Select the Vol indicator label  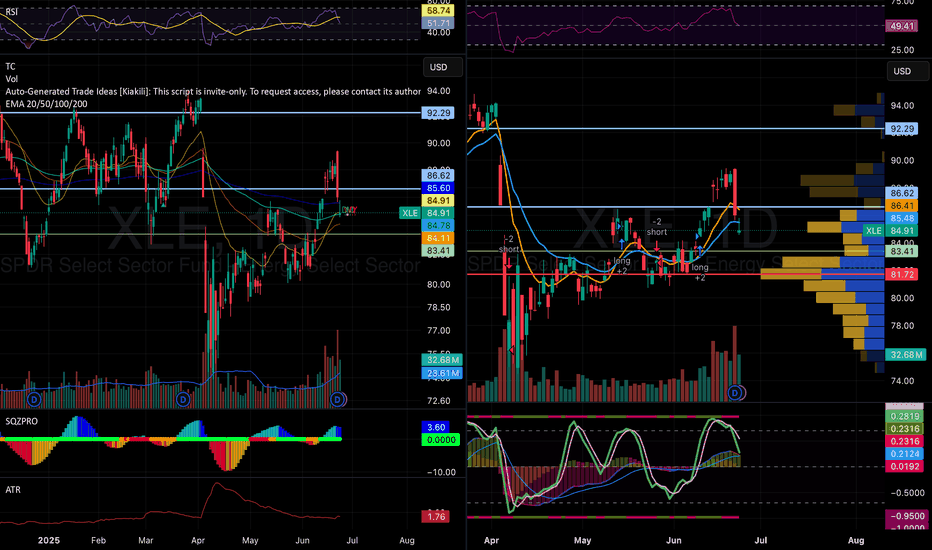[11, 79]
